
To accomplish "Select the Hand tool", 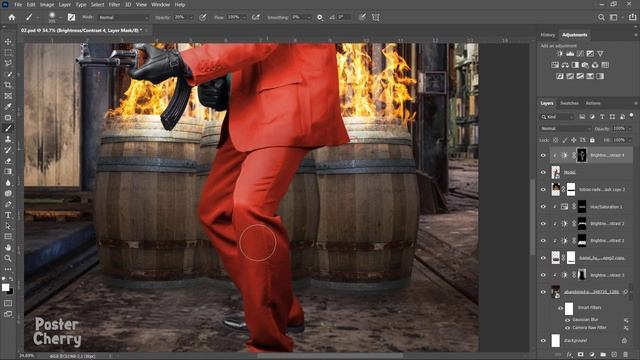I will pos(8,247).
